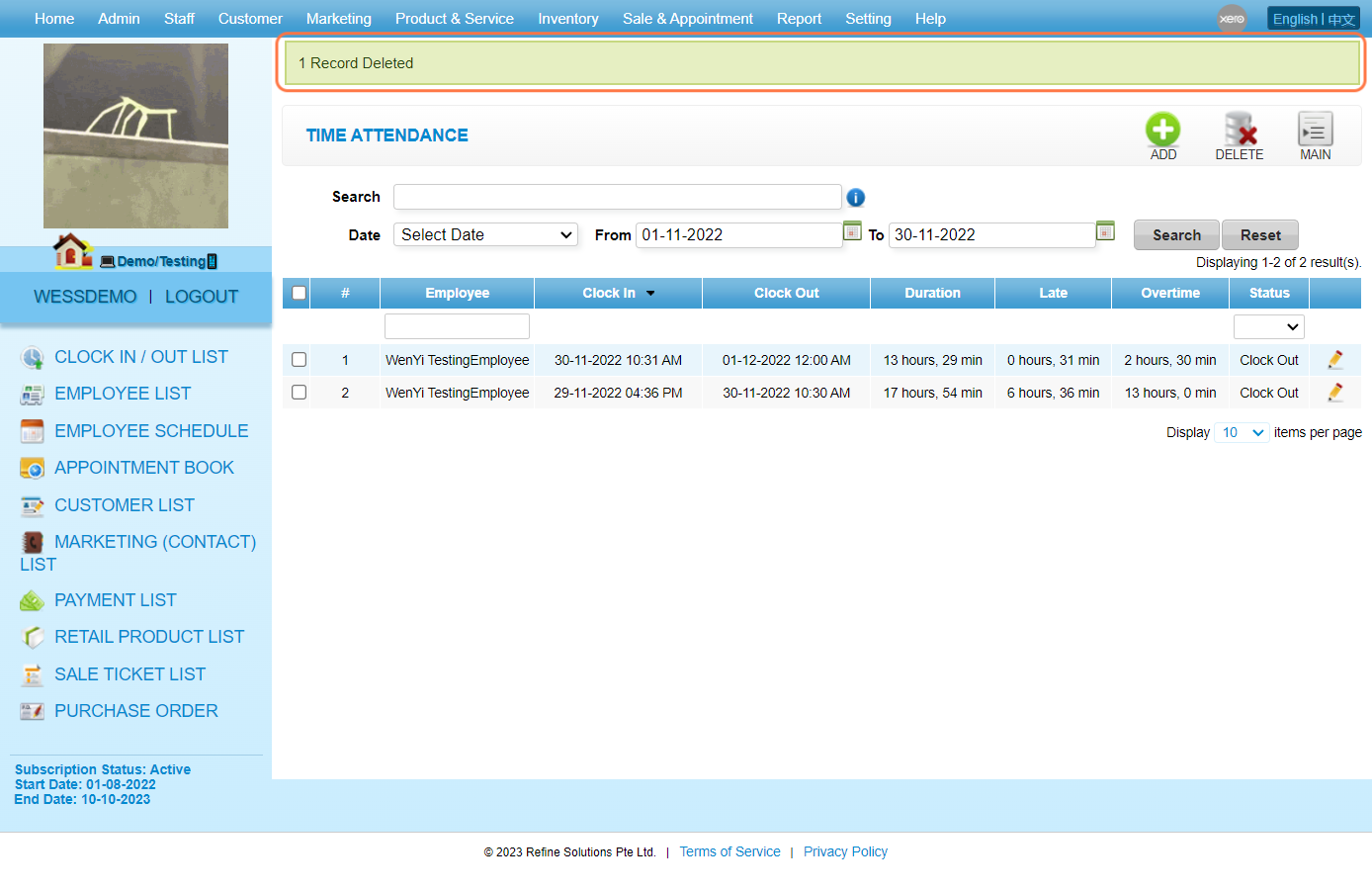Sort by the Clock Out column header
The image size is (1372, 892).
(x=786, y=293)
